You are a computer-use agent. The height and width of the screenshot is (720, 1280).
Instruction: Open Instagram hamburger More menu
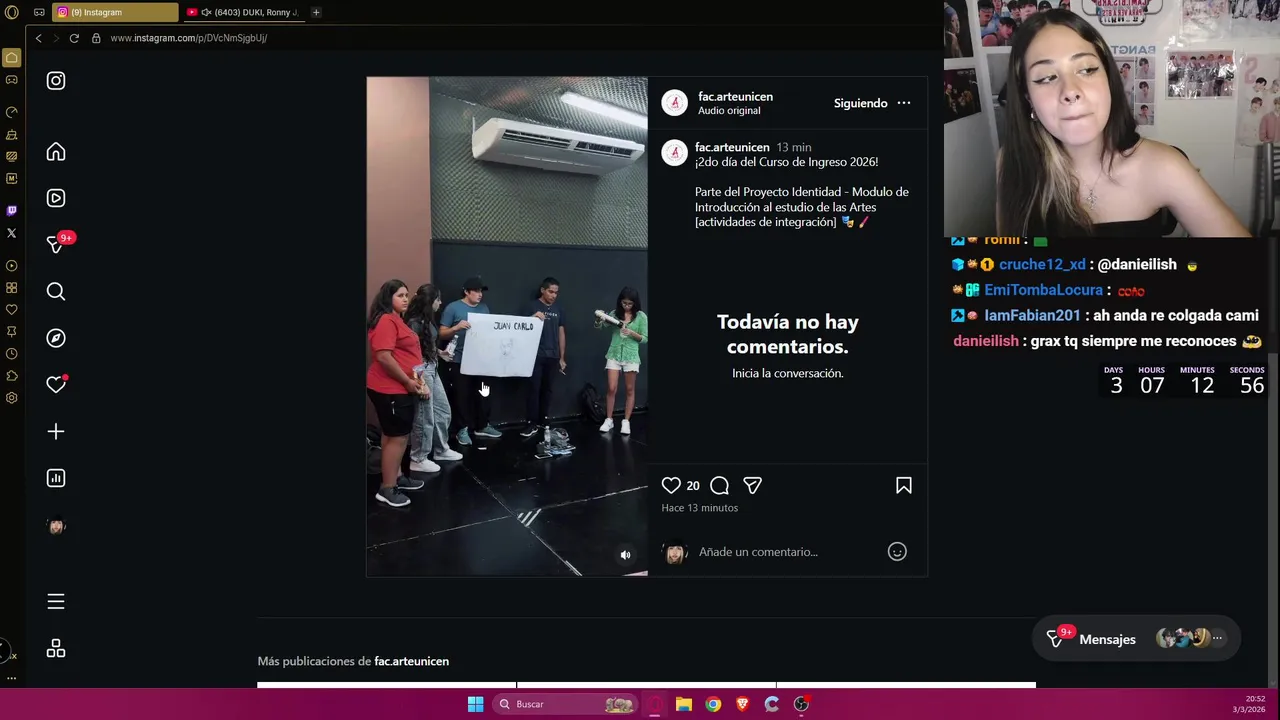click(56, 601)
